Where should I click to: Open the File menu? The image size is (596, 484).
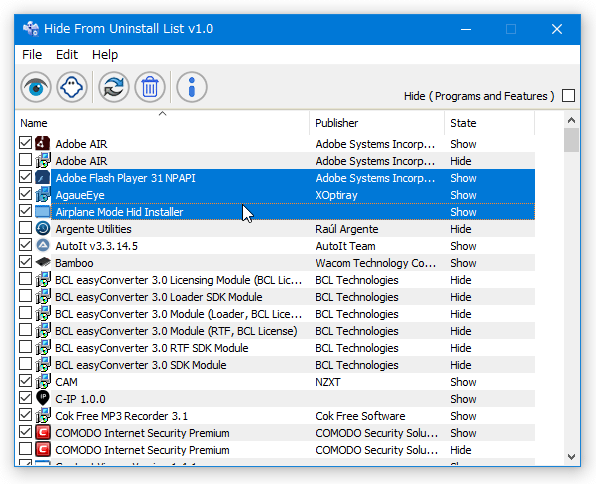32,55
